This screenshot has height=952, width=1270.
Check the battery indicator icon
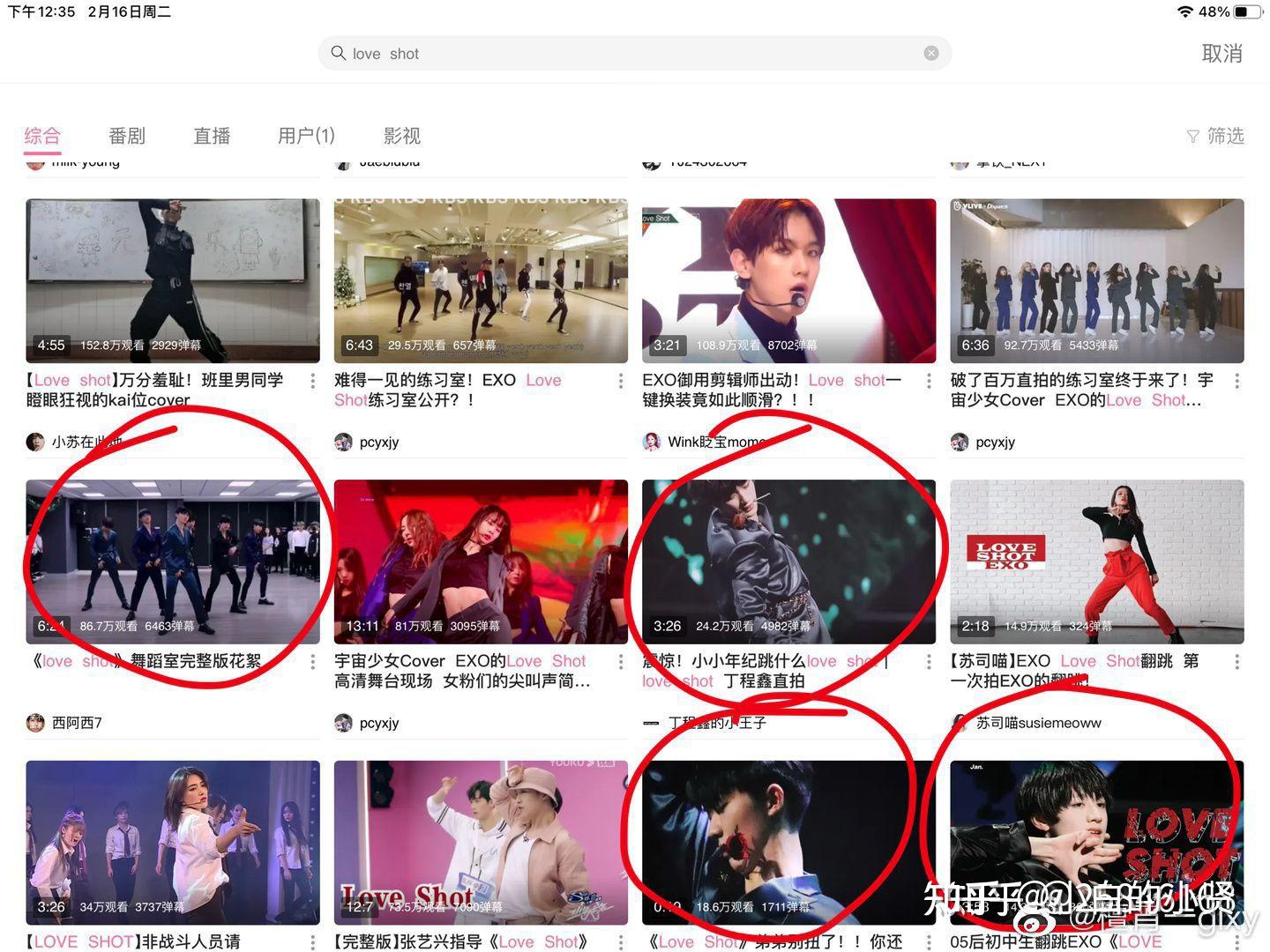point(1247,11)
